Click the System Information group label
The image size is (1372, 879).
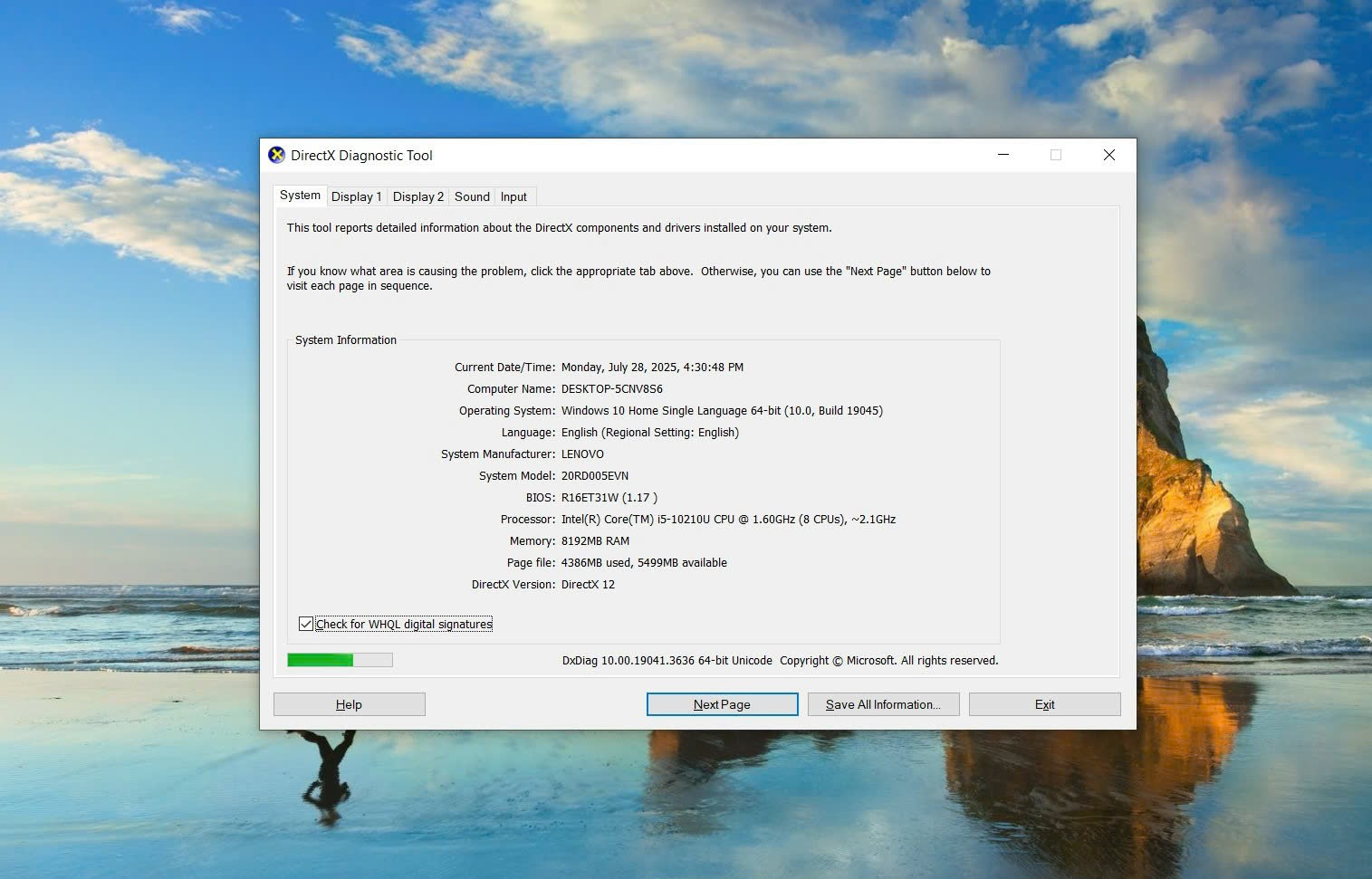pos(346,340)
